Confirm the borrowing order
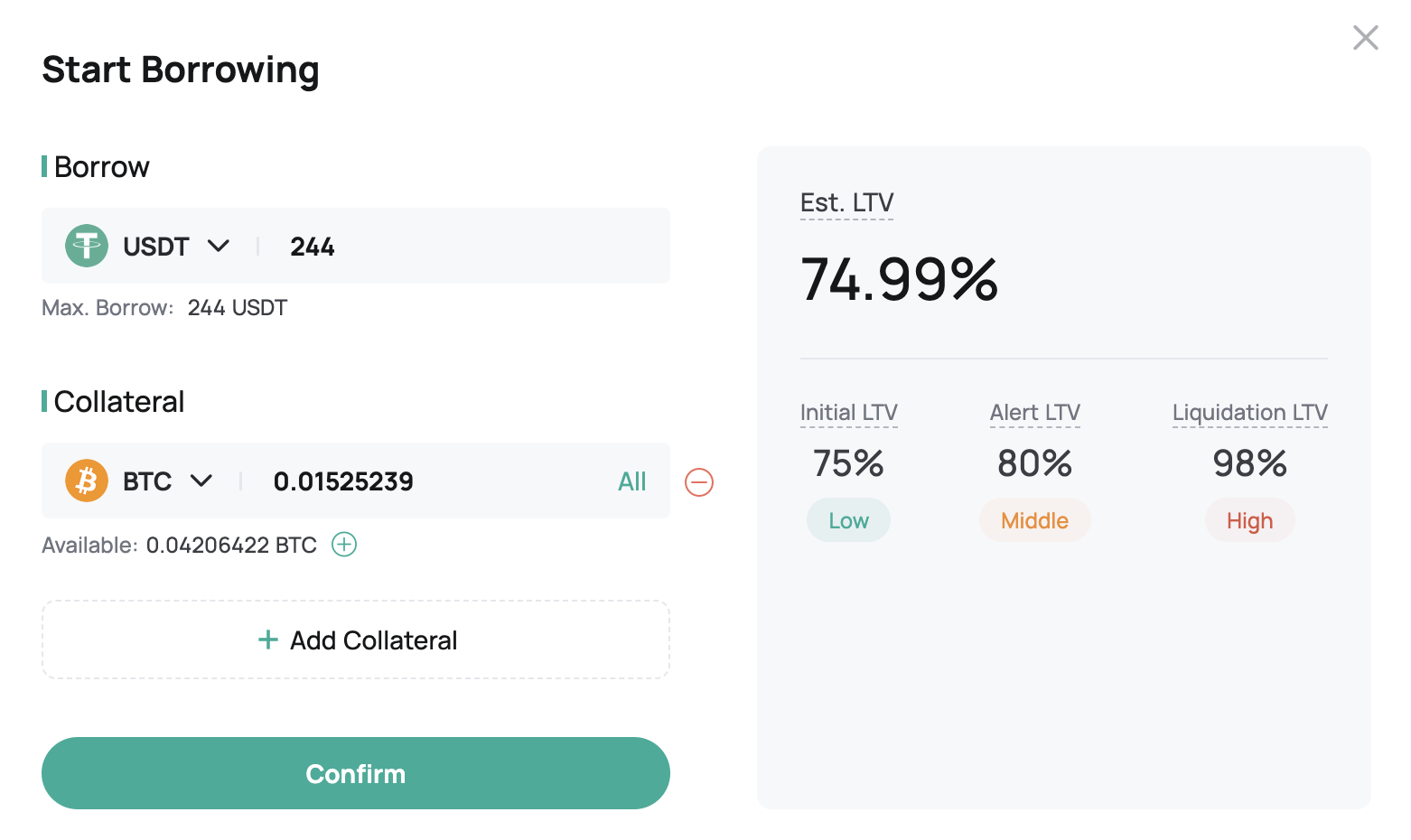 (356, 773)
